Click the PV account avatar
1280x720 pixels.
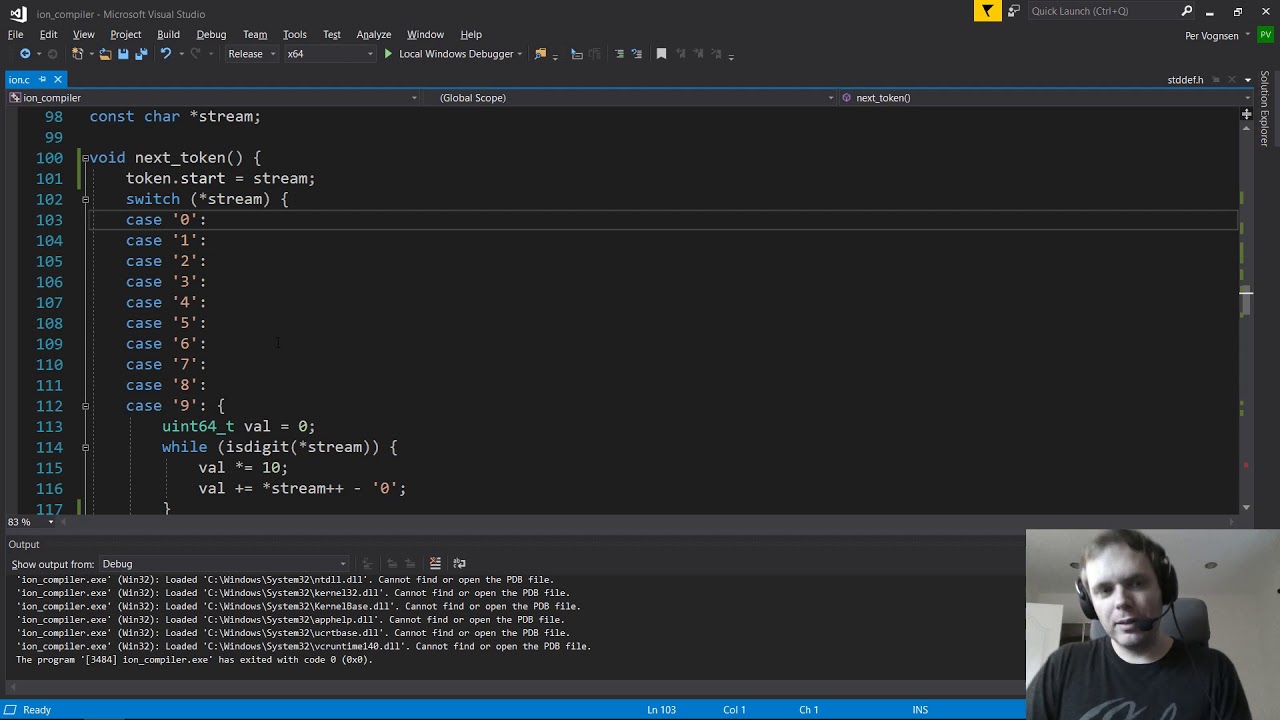point(1264,35)
